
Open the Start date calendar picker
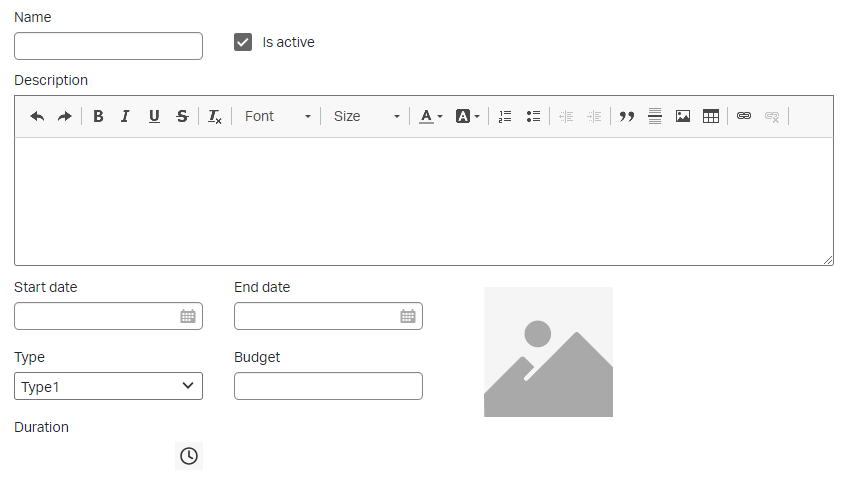(188, 316)
